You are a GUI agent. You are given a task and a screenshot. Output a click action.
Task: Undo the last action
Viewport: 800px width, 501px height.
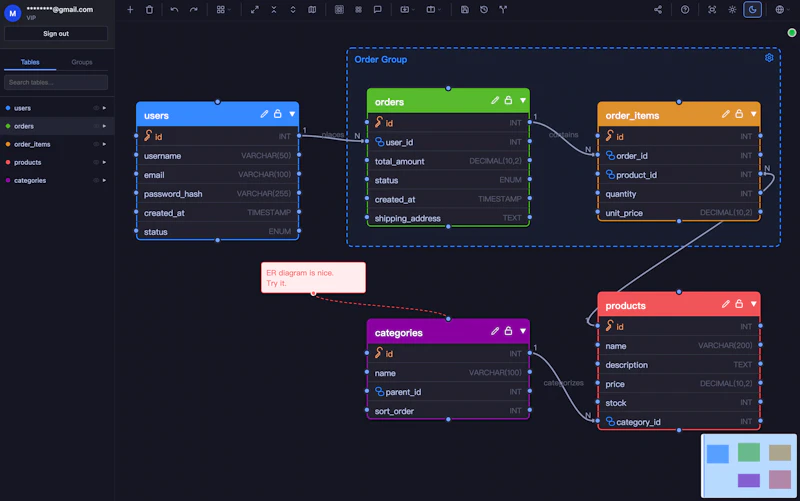point(174,10)
